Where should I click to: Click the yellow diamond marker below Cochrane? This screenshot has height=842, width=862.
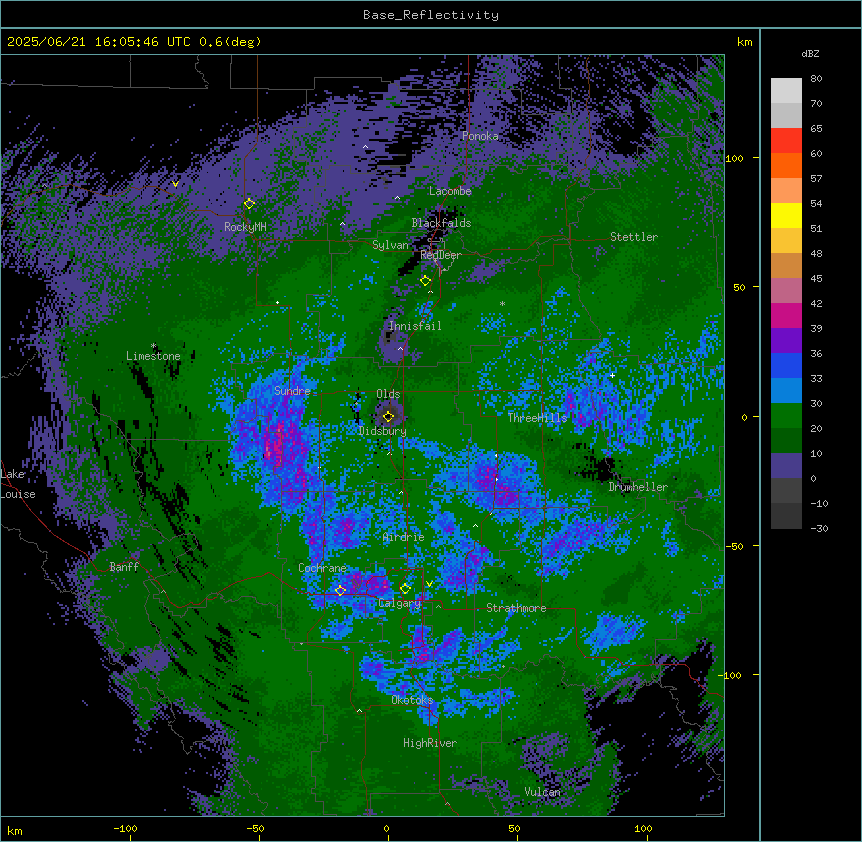[x=340, y=590]
